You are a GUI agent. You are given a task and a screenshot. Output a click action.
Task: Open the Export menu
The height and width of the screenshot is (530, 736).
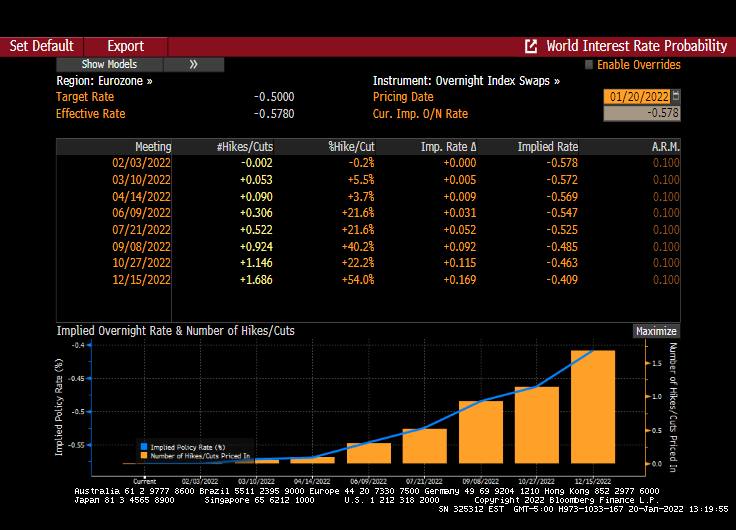125,46
